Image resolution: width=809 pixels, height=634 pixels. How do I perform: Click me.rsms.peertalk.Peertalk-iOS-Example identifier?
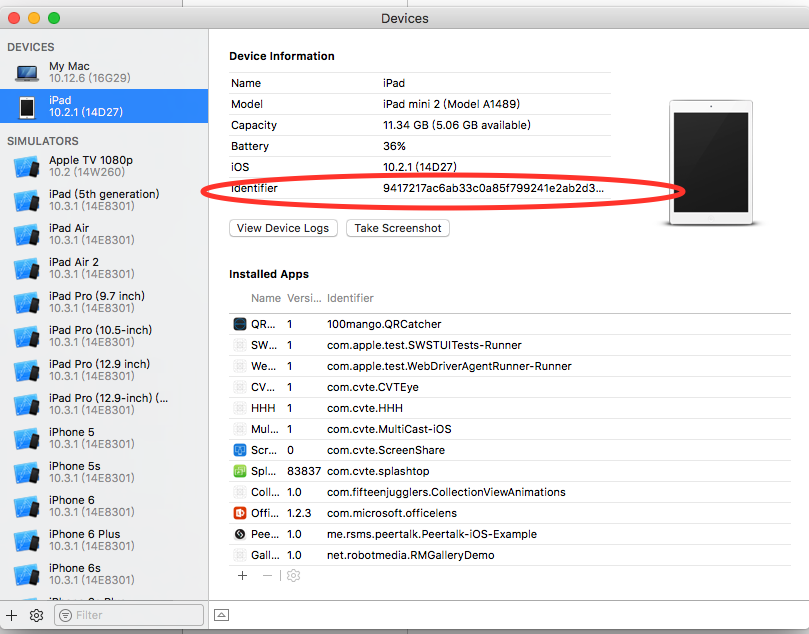click(432, 534)
